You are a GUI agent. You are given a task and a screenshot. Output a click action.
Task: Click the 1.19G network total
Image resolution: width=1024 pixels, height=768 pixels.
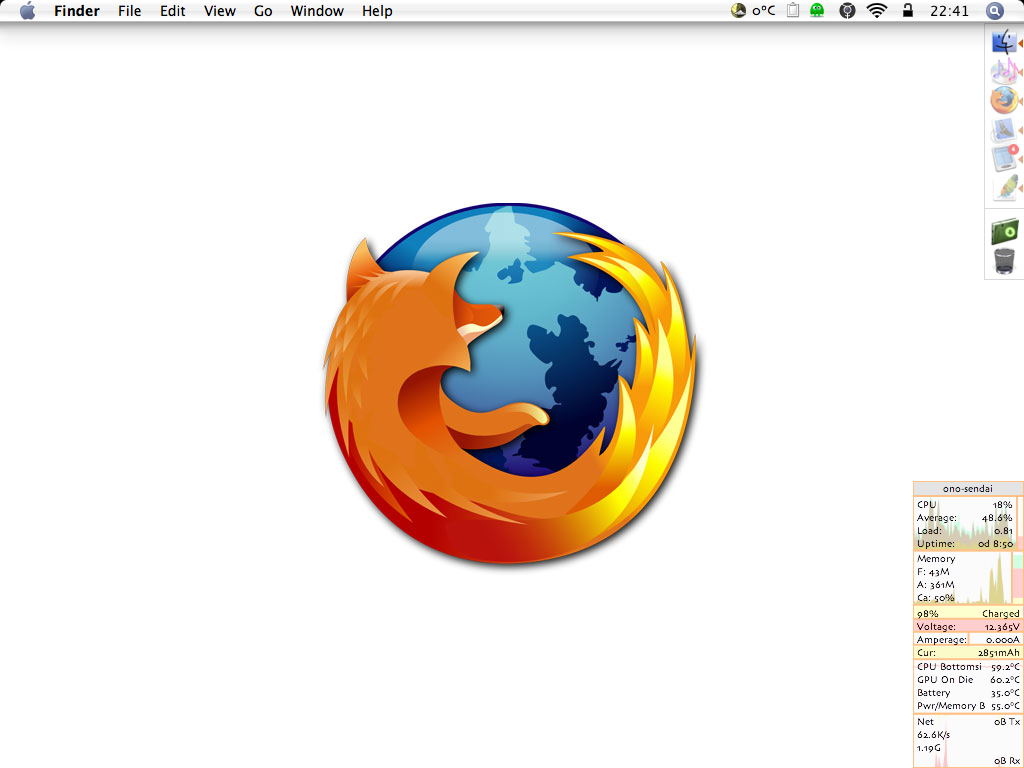tap(929, 748)
